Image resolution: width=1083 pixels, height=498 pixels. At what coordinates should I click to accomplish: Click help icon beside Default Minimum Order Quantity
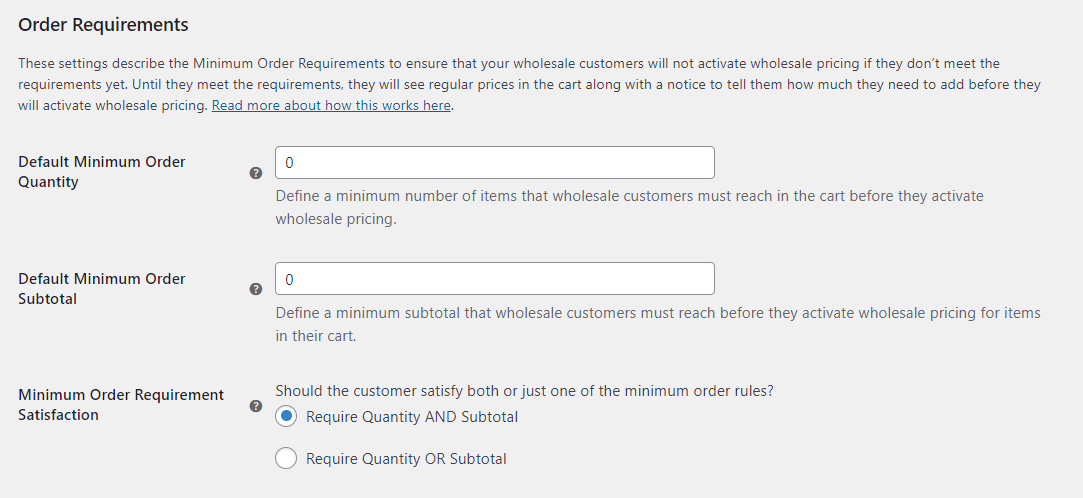tap(255, 172)
